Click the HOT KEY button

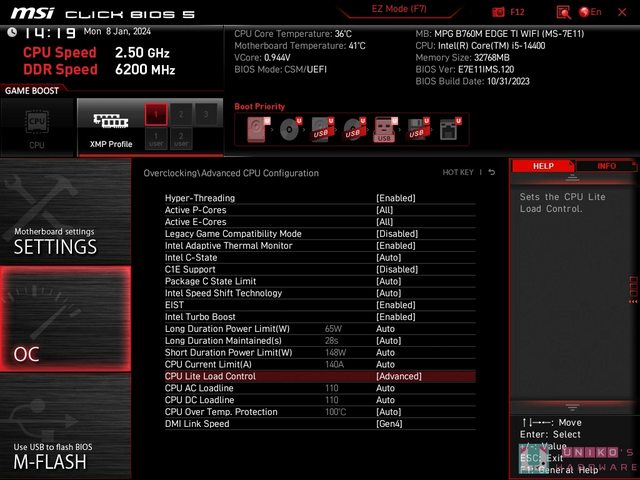(x=459, y=173)
